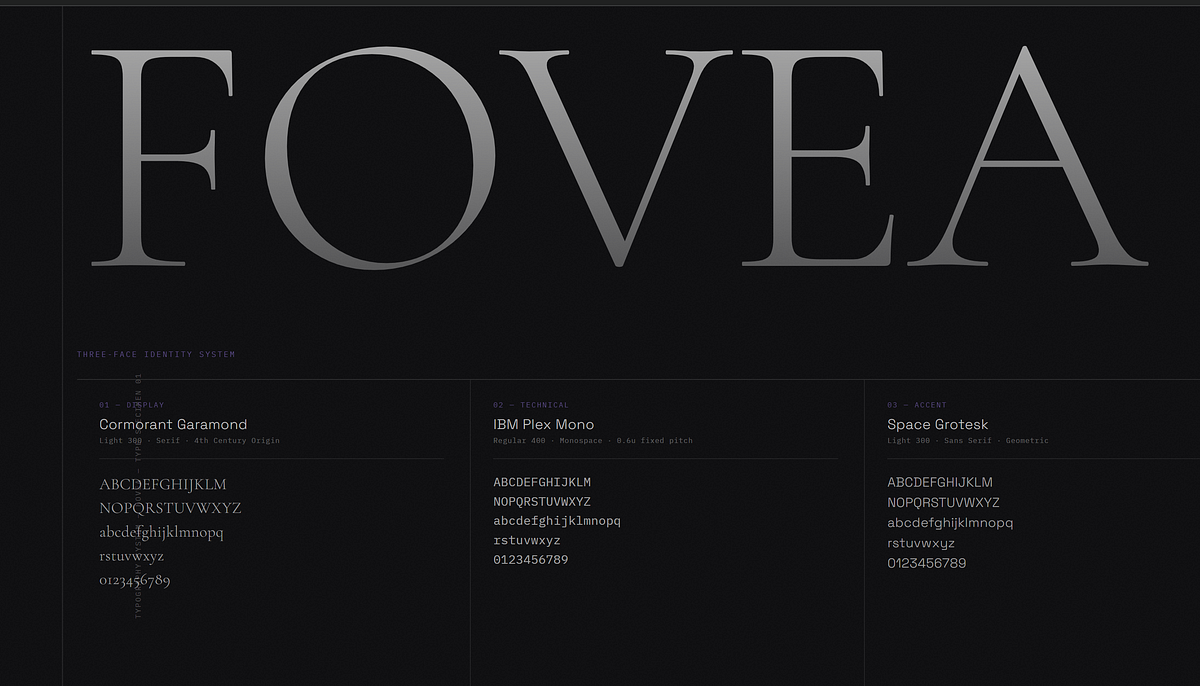Click Space Grotesk 'NOPQRSTUVWXYZ' specimen line

pos(943,503)
